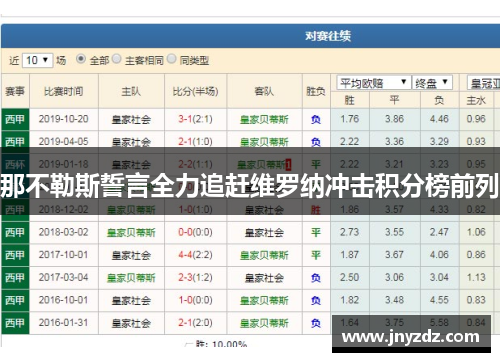The width and height of the screenshot is (500, 362).
Task: Click the 西甲 league tag in 2017-03-04 row
Action: coord(15,278)
